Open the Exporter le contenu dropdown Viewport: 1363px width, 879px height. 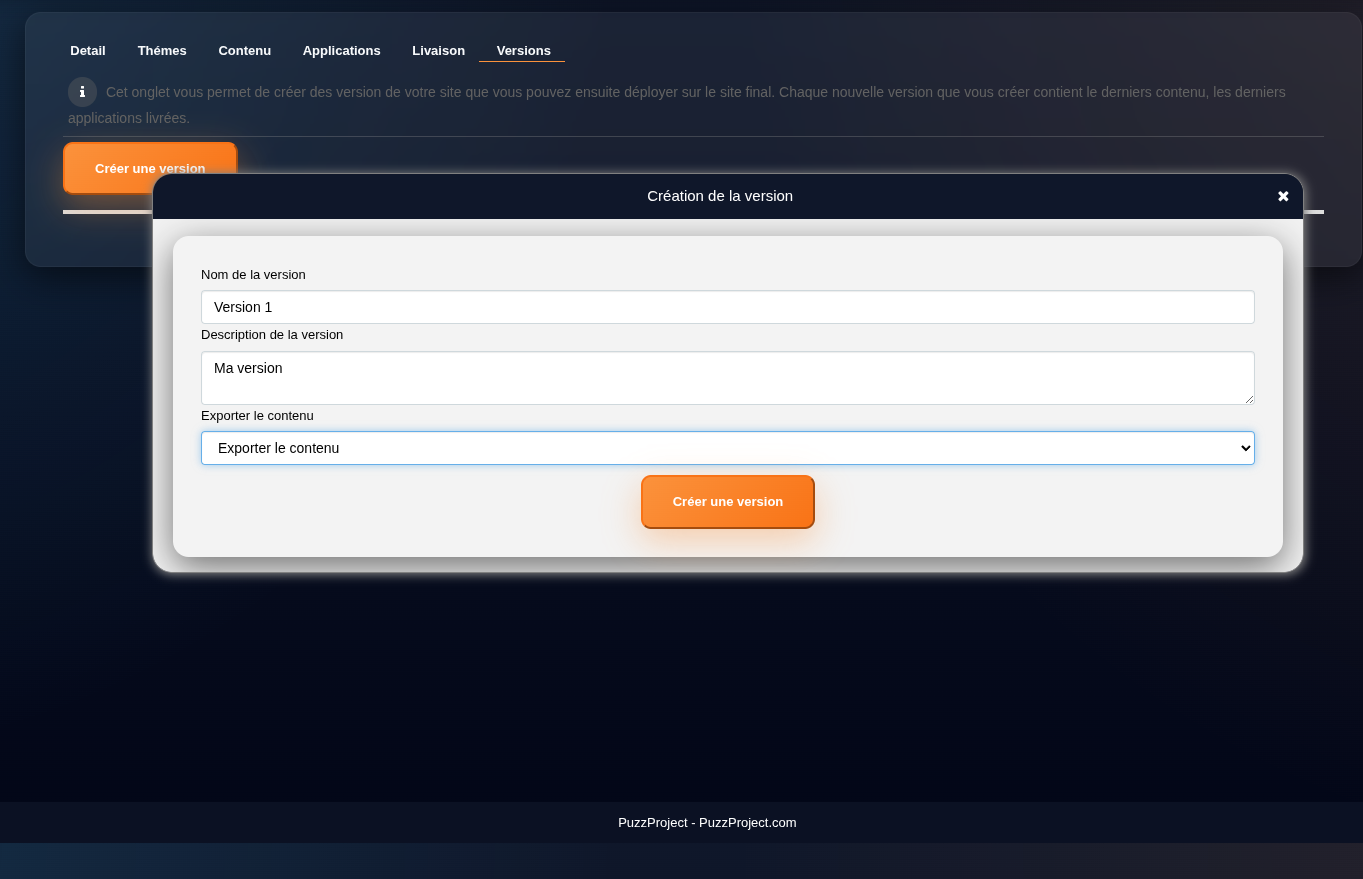tap(727, 448)
